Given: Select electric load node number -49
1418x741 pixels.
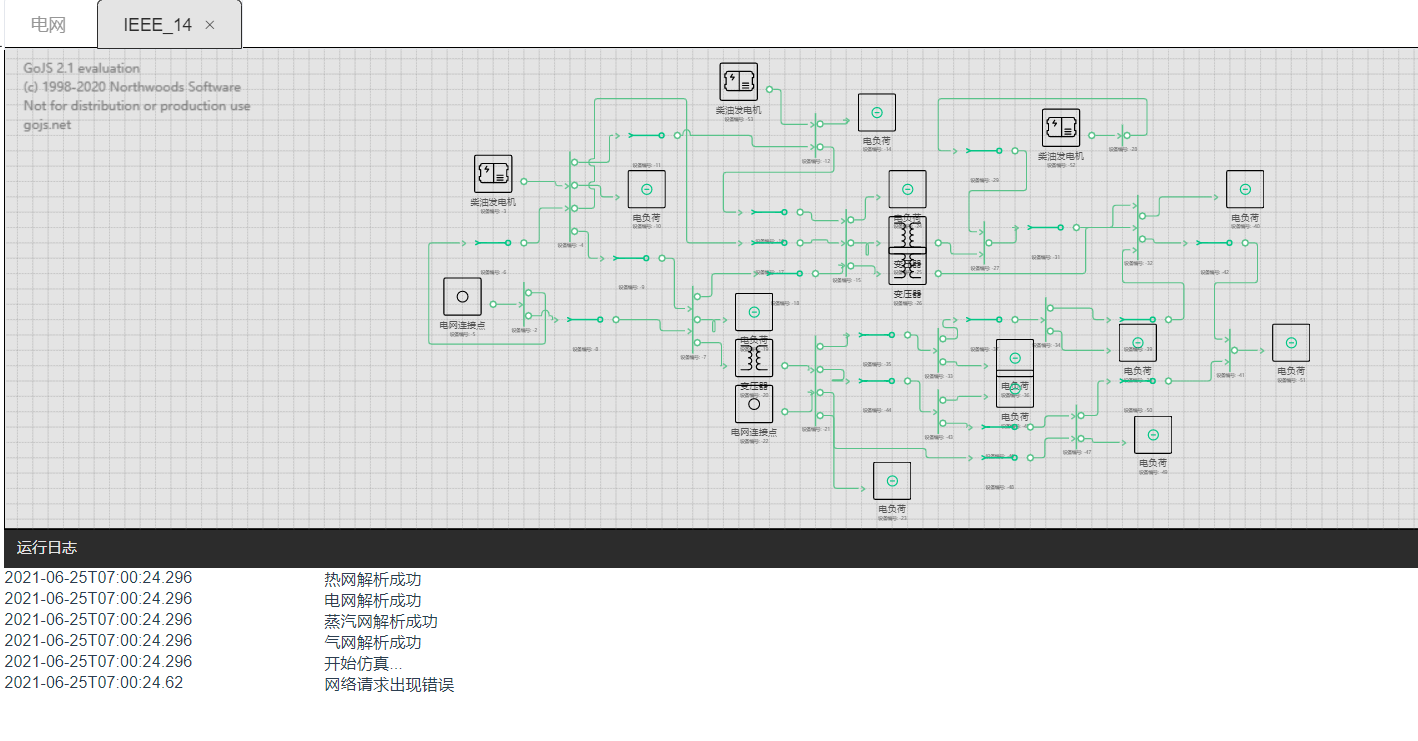Looking at the screenshot, I should 1153,435.
